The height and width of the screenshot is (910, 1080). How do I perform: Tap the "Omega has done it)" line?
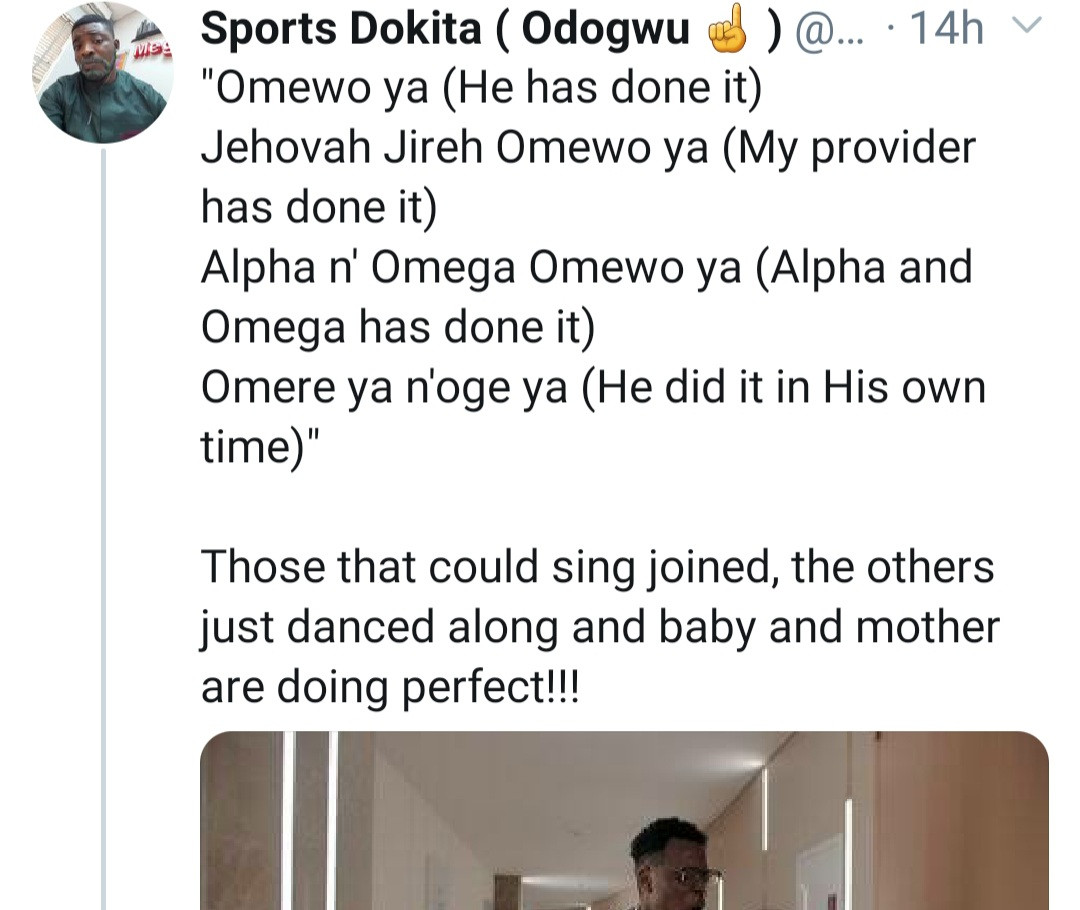[x=398, y=329]
